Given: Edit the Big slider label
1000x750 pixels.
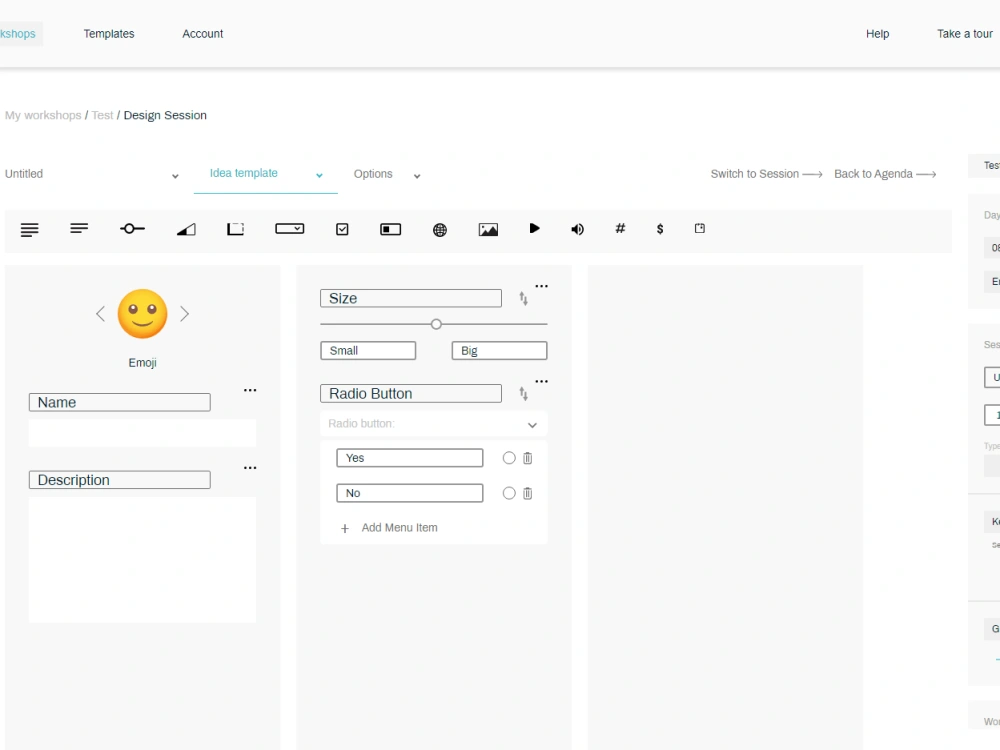Looking at the screenshot, I should (x=499, y=351).
